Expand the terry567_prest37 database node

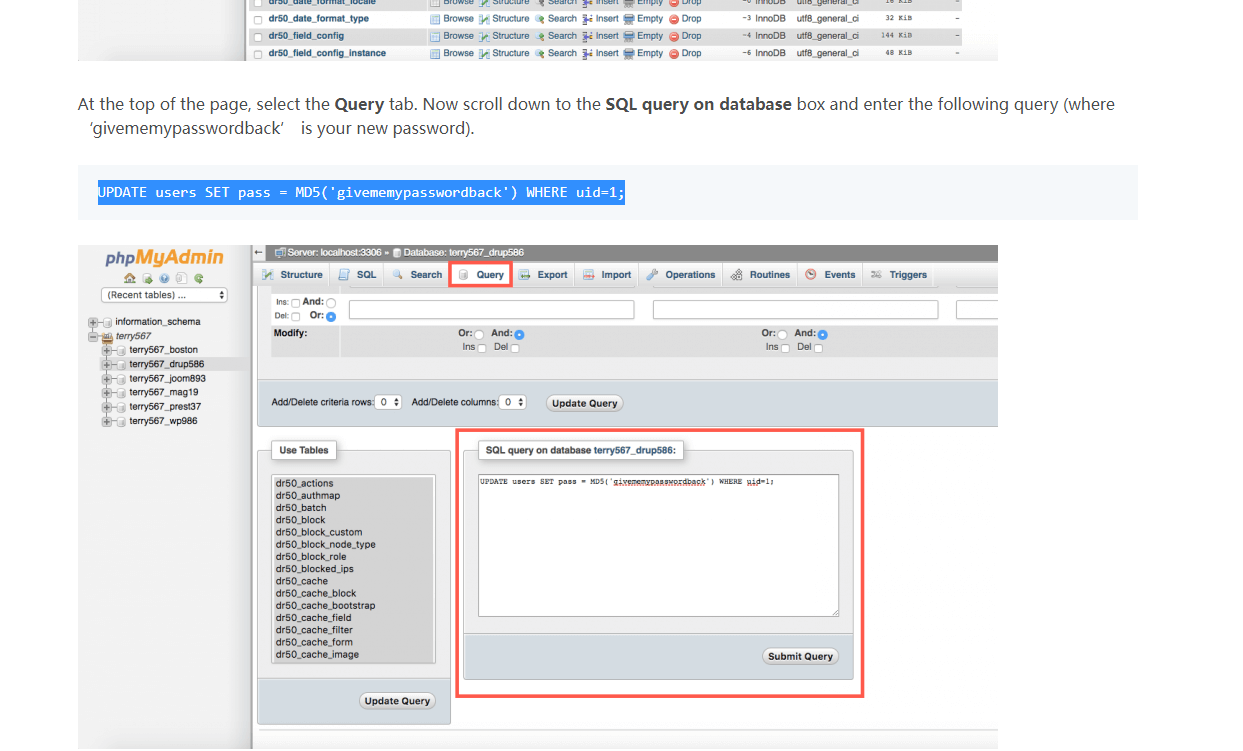[106, 407]
